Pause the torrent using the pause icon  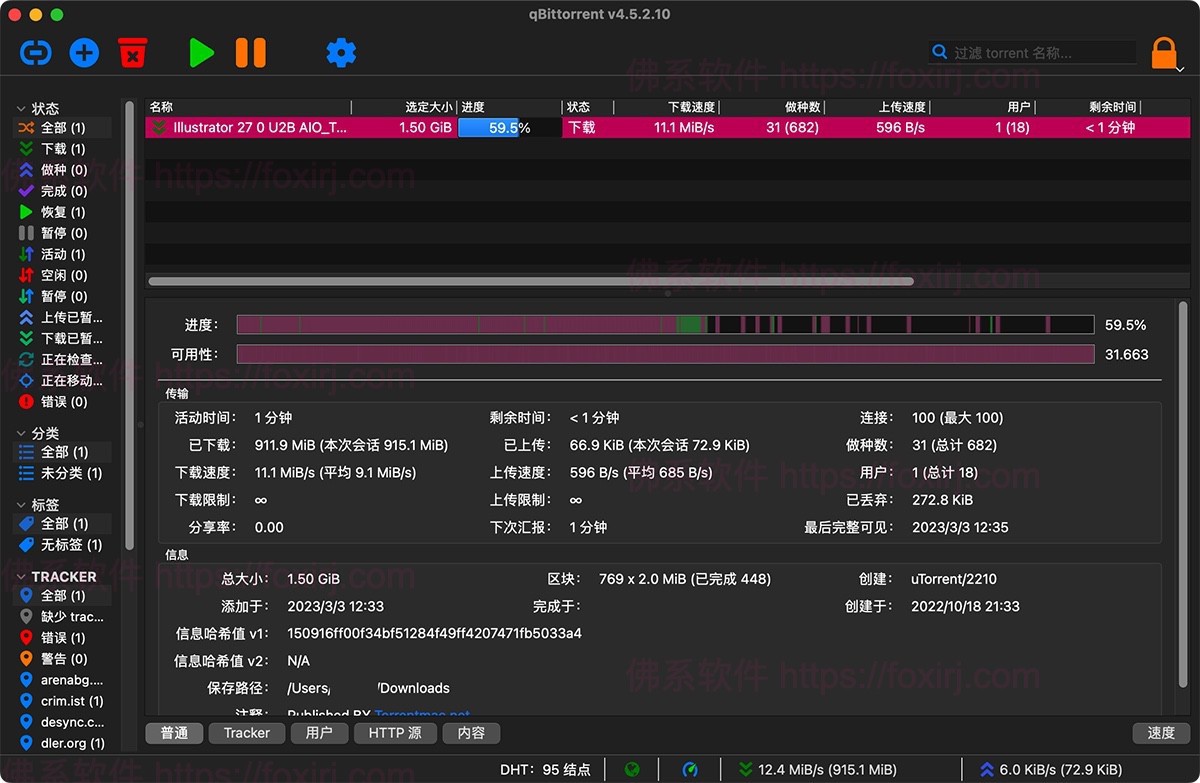pos(250,53)
